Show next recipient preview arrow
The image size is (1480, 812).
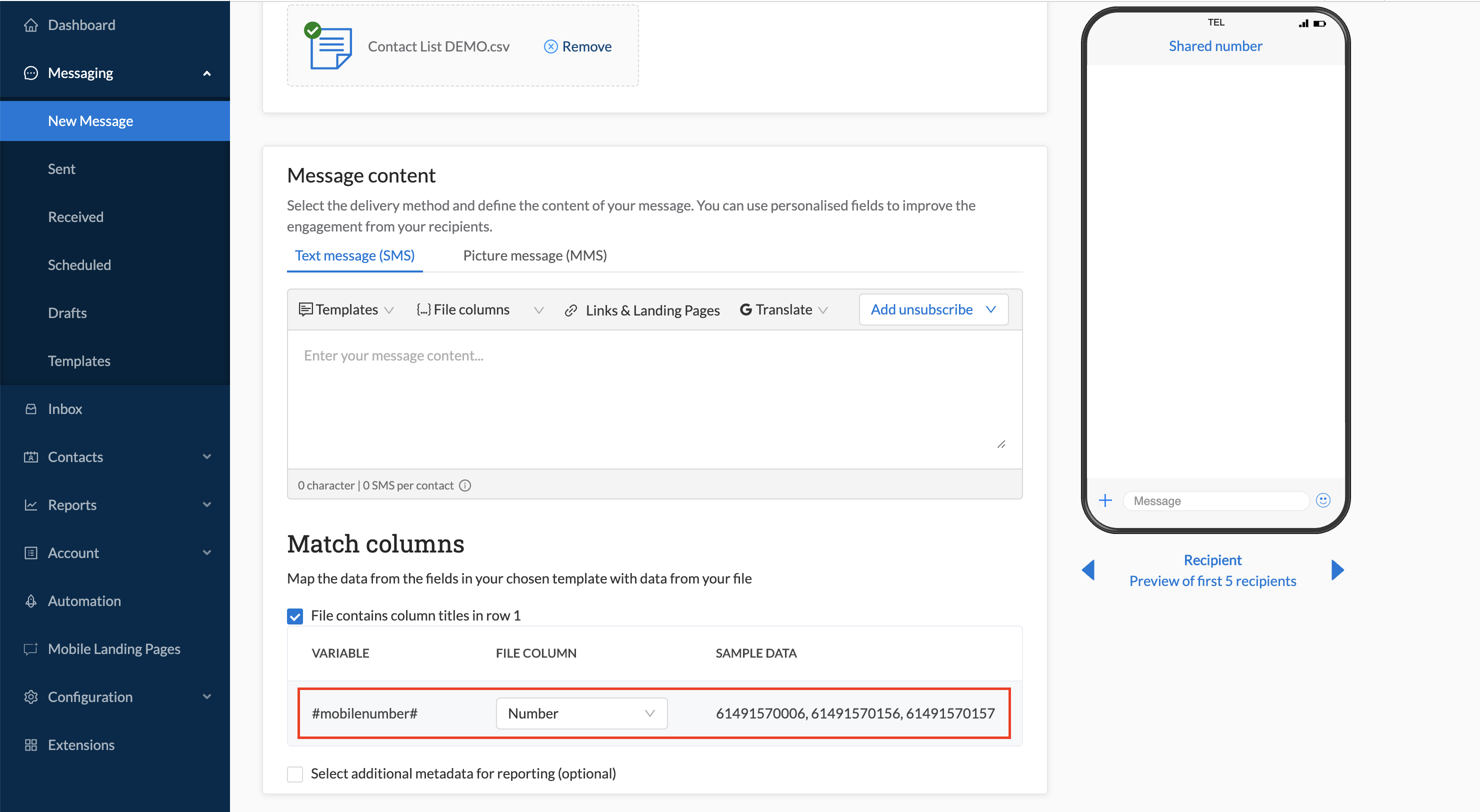[x=1337, y=570]
